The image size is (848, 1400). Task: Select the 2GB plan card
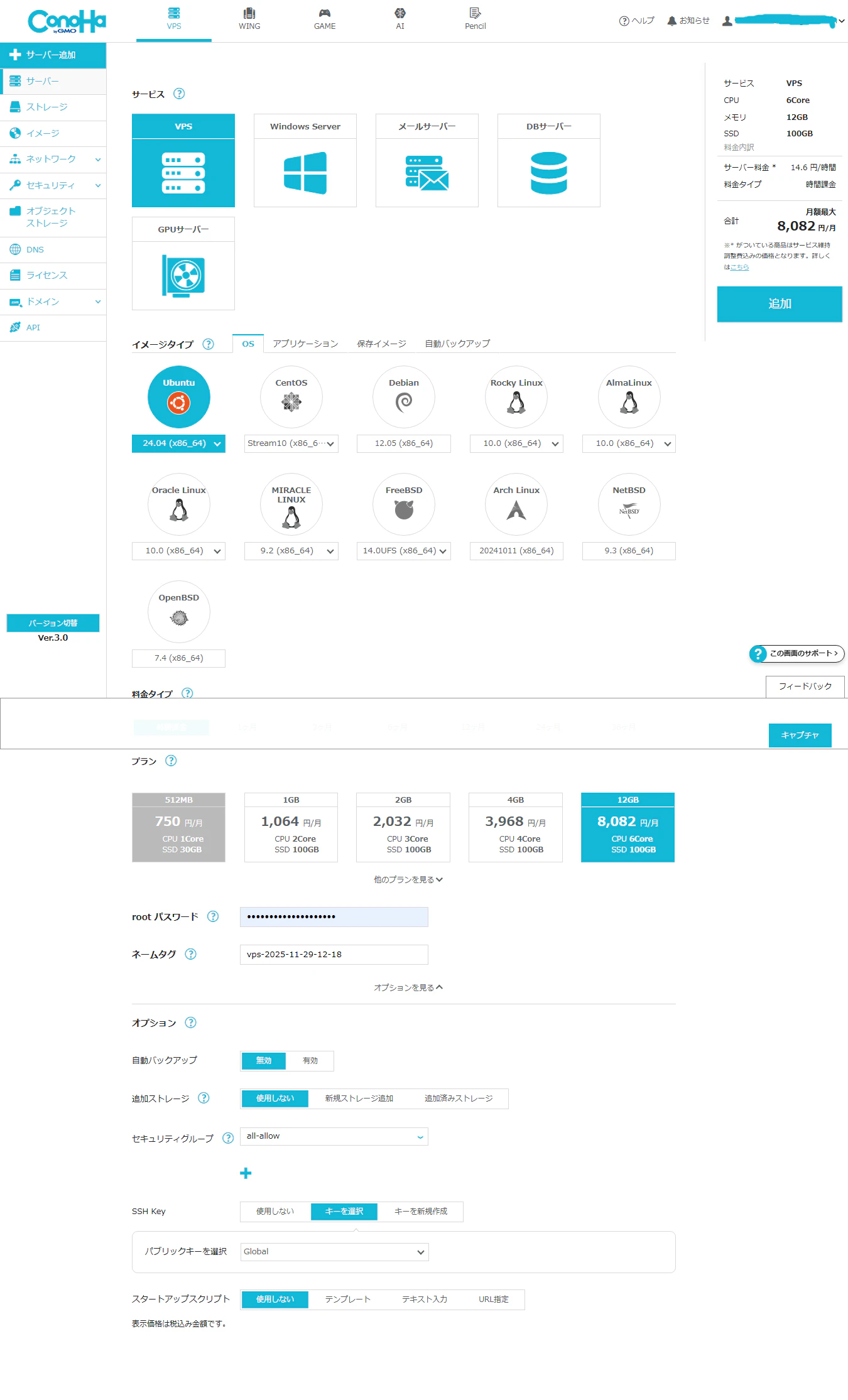pos(403,827)
